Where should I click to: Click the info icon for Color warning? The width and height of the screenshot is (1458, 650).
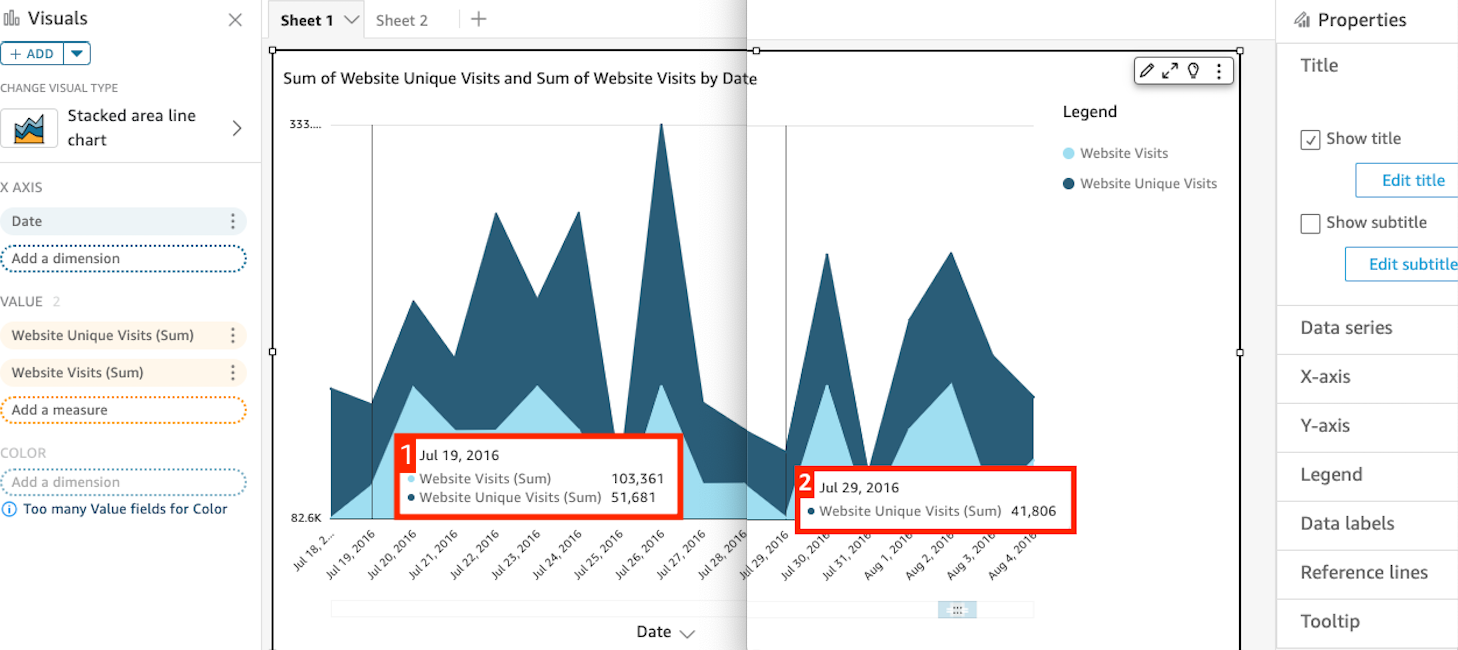click(9, 509)
